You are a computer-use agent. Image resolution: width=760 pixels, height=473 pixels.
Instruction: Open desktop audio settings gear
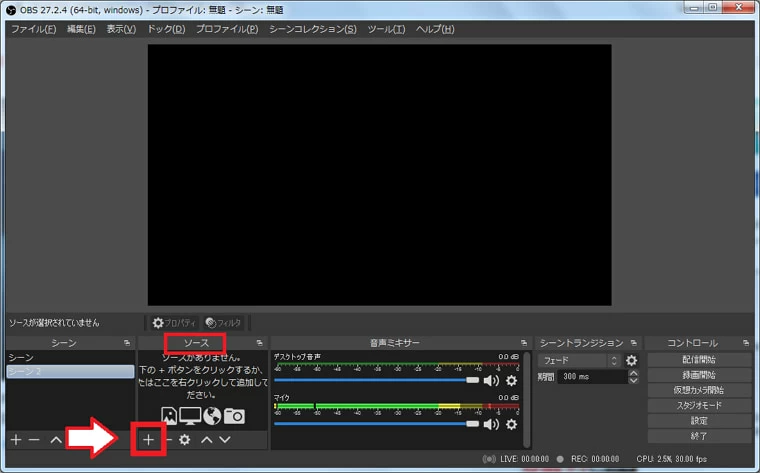coord(511,380)
